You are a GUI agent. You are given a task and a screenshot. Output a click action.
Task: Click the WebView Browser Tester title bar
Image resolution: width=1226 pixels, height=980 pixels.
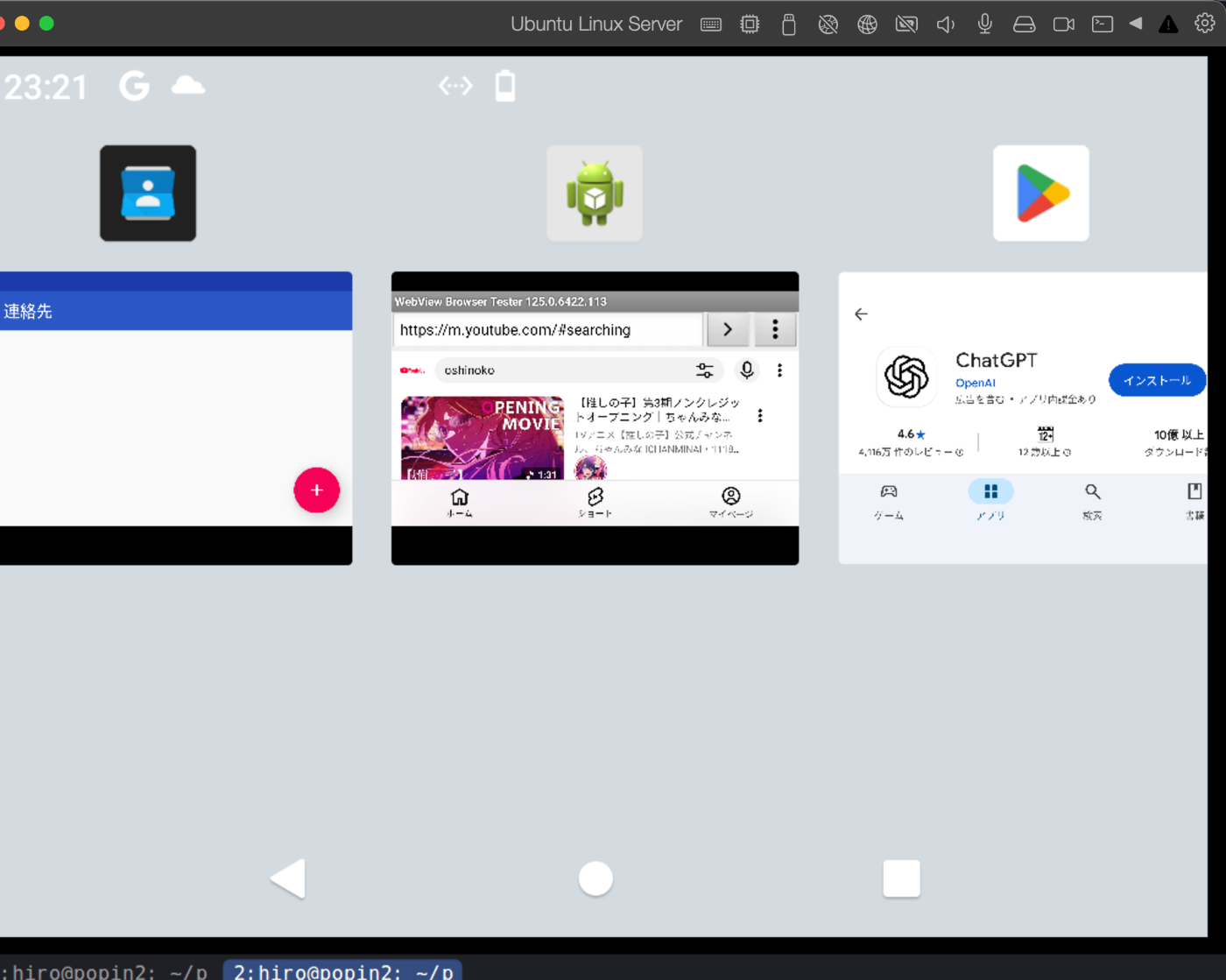coord(595,301)
